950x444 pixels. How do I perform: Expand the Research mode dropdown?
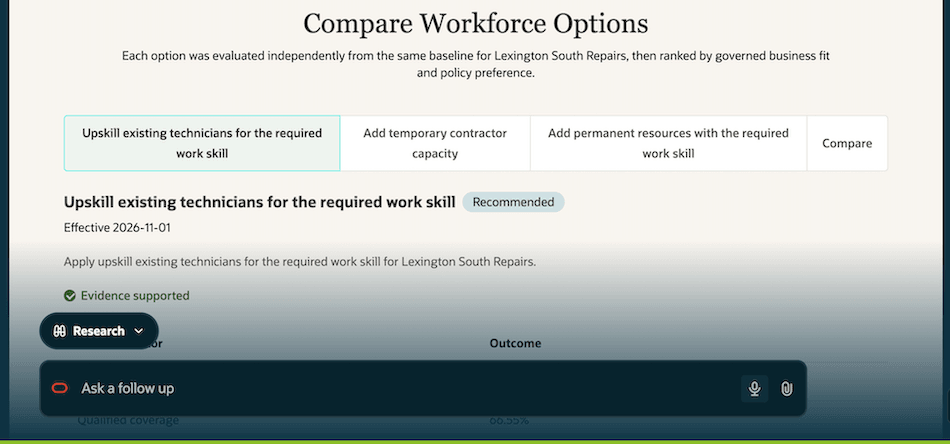point(99,331)
